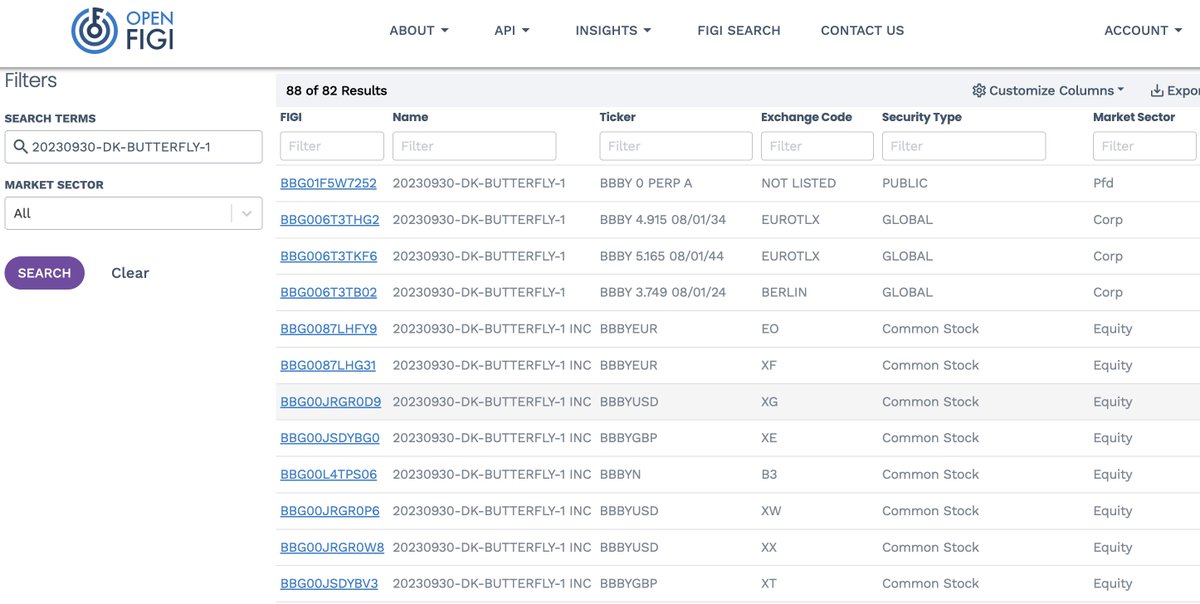Click the PUBLIC security type cell
Viewport: 1200px width, 604px height.
point(905,183)
